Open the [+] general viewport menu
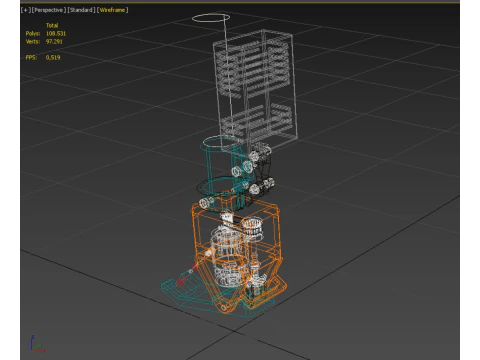The width and height of the screenshot is (480, 360). coord(25,10)
